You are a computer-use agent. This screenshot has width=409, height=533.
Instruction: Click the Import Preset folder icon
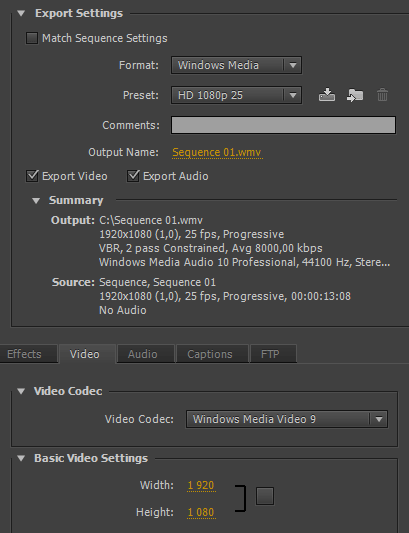(x=355, y=95)
